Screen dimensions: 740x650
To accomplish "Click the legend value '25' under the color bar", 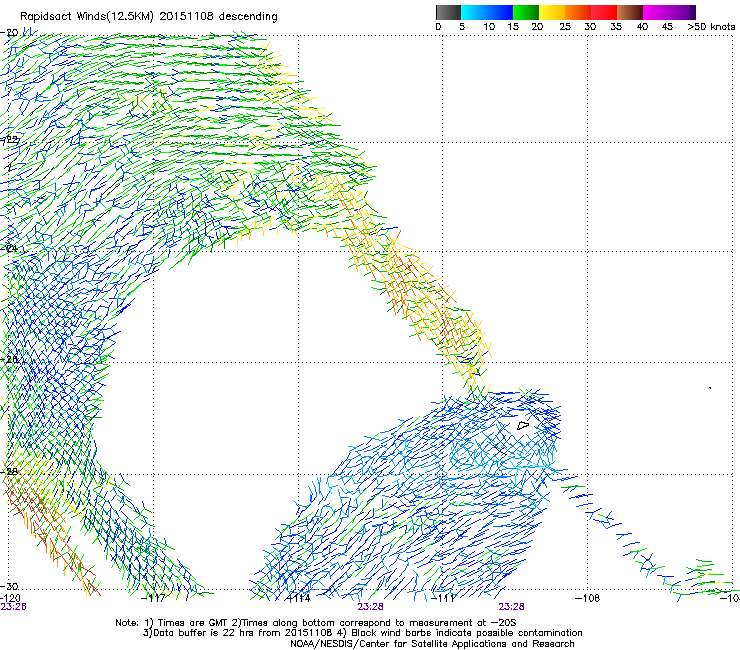I will point(565,26).
